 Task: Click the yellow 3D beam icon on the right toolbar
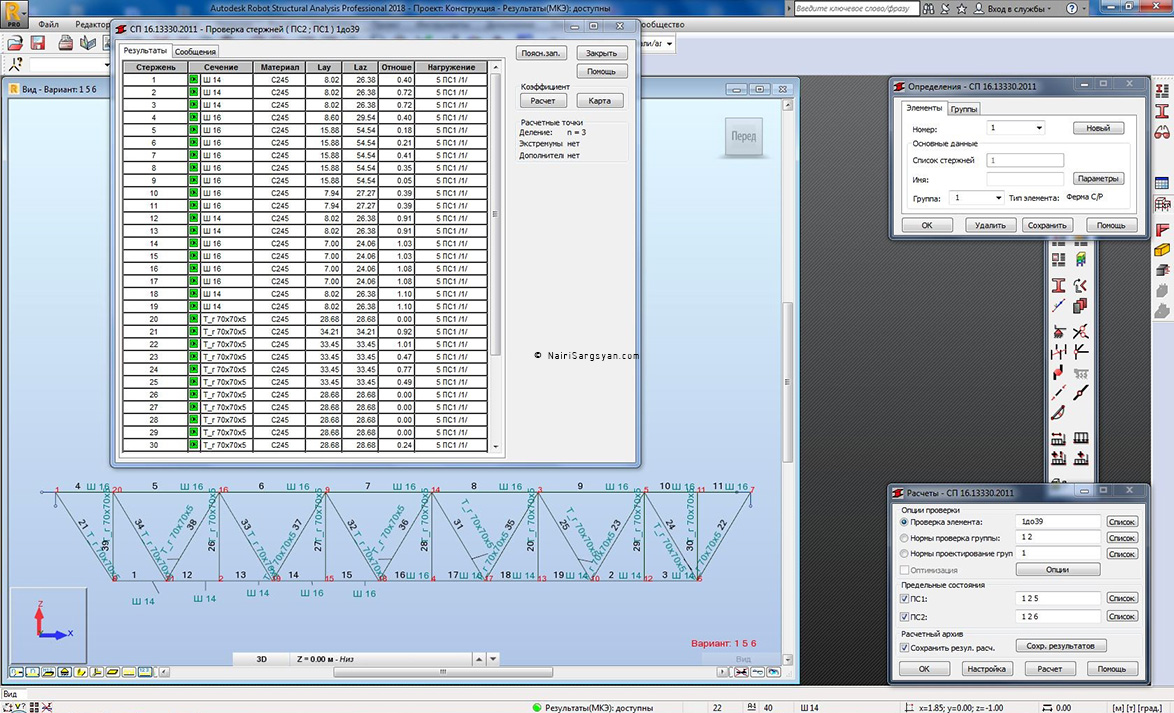click(1162, 250)
